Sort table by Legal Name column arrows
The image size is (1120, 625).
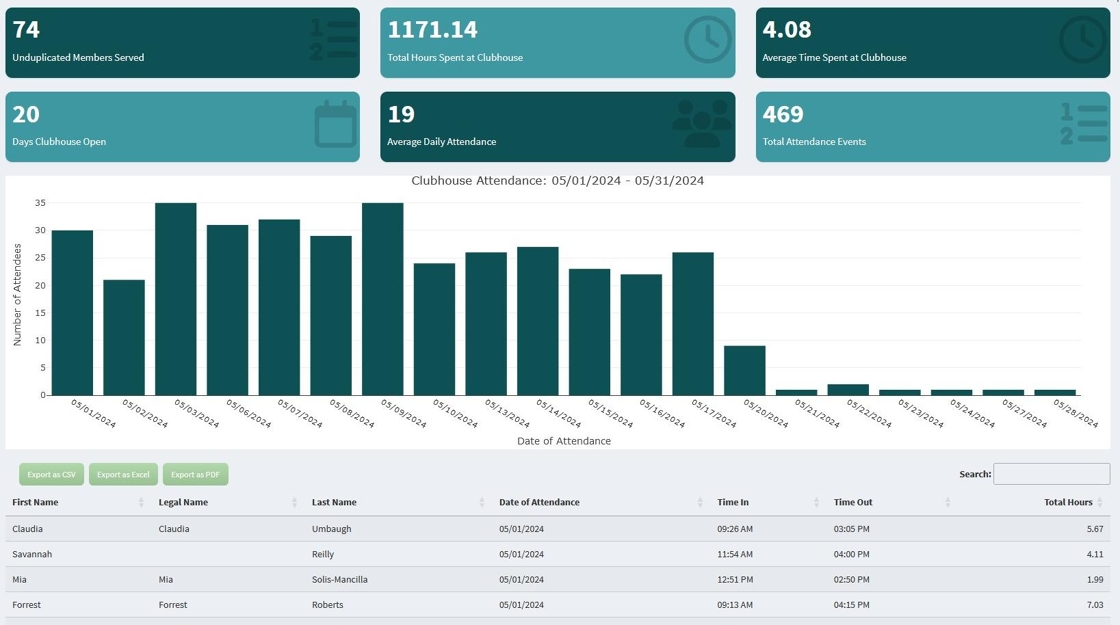point(294,502)
